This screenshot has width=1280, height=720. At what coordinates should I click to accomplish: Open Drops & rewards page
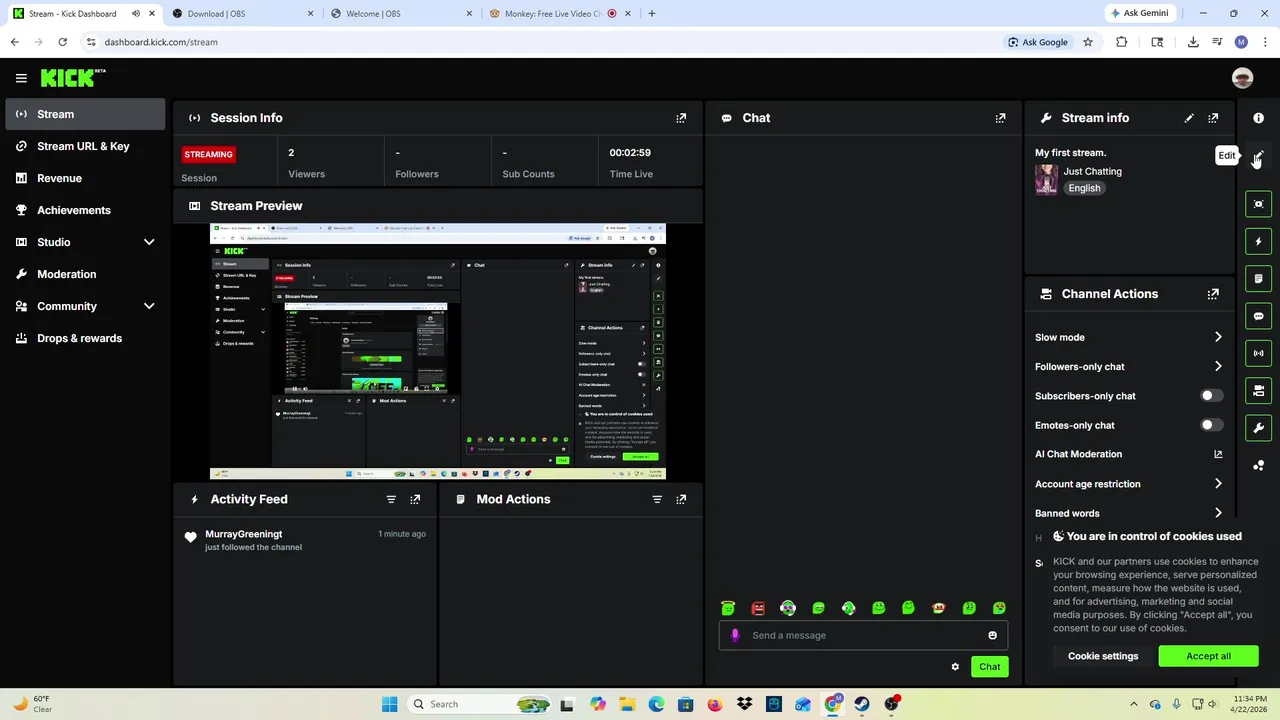tap(85, 338)
